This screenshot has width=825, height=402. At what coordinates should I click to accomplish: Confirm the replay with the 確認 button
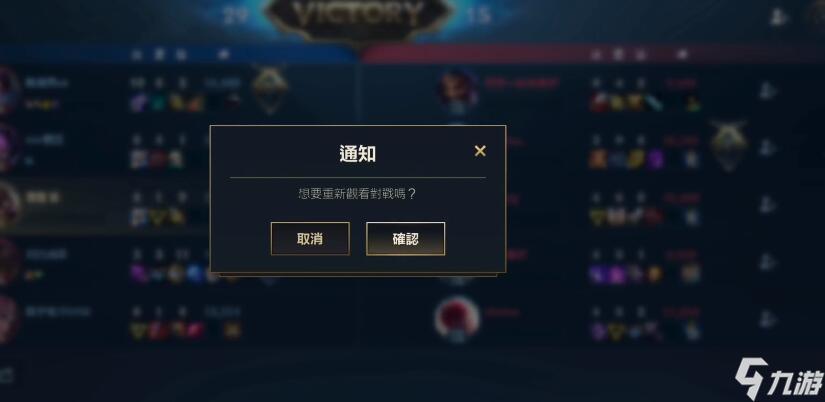tap(406, 239)
